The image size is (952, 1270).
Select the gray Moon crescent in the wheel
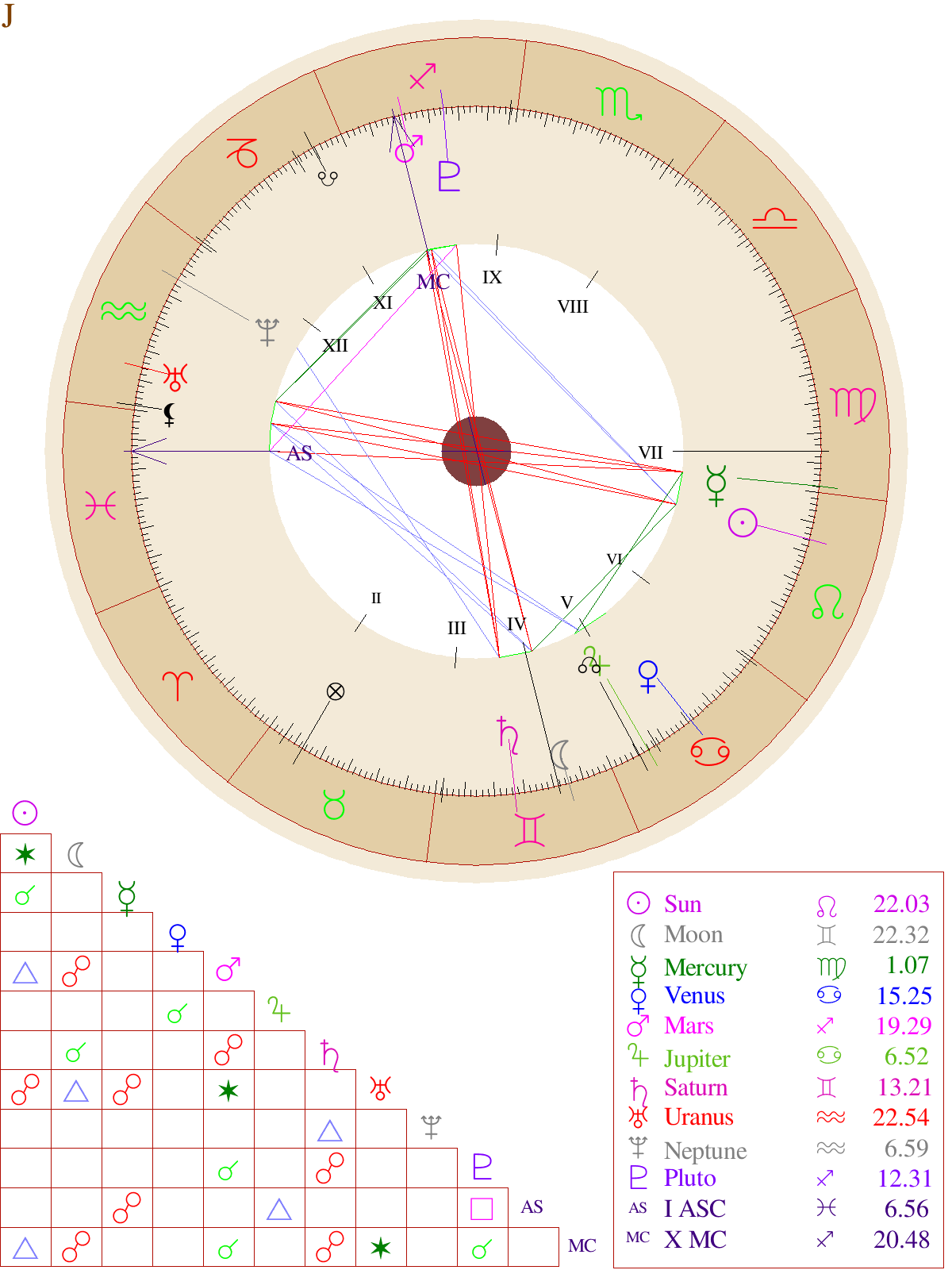pos(560,755)
